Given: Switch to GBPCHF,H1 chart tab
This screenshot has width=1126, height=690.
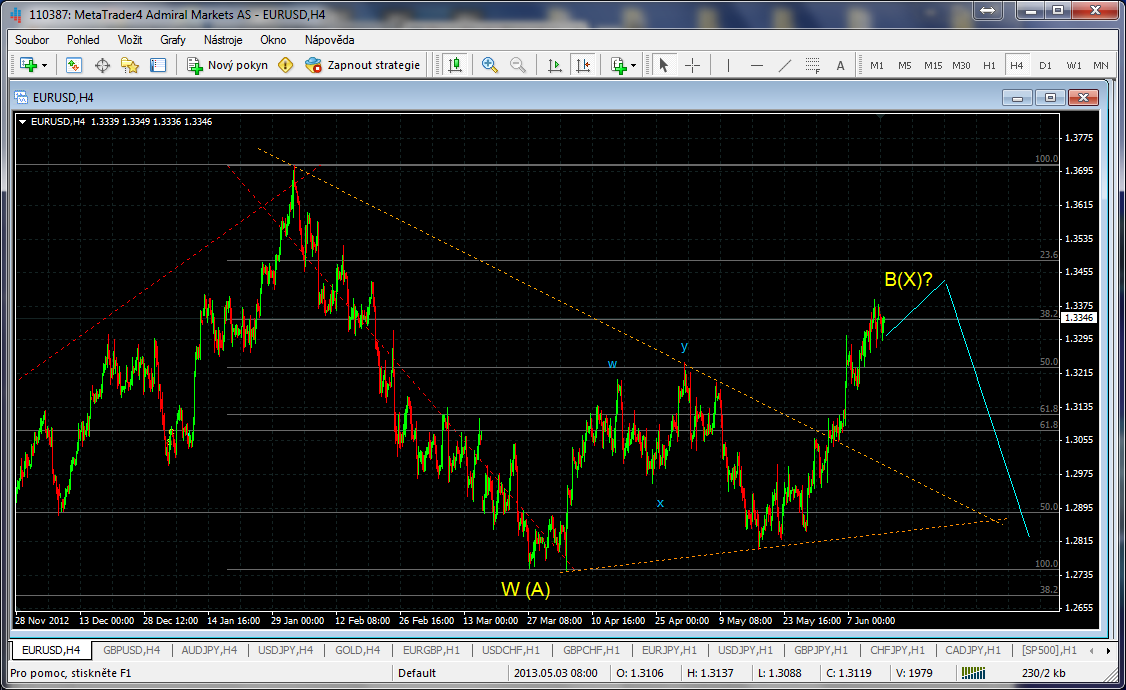Looking at the screenshot, I should click(591, 650).
